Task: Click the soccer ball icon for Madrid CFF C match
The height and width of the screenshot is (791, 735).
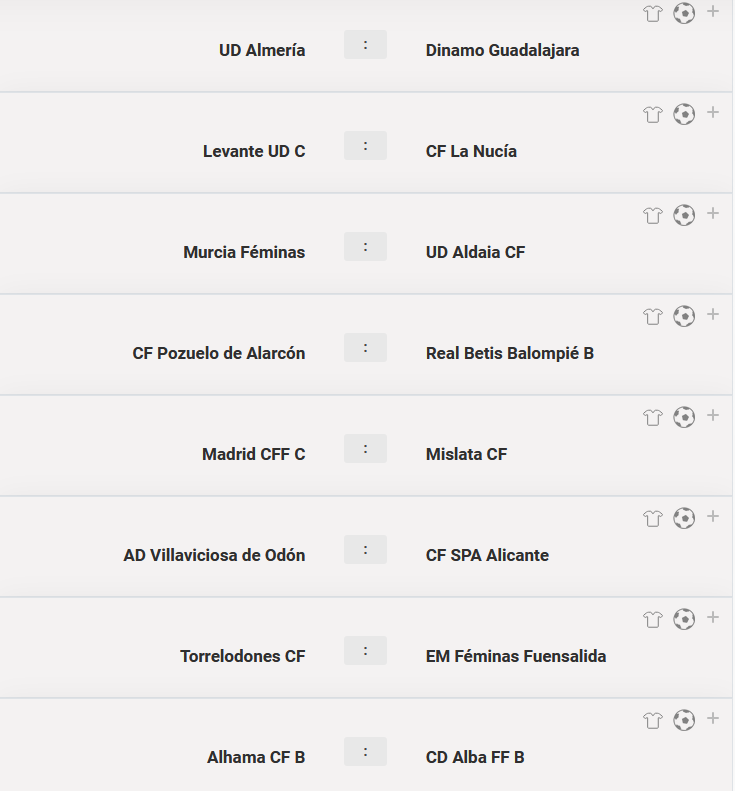Action: click(x=684, y=417)
